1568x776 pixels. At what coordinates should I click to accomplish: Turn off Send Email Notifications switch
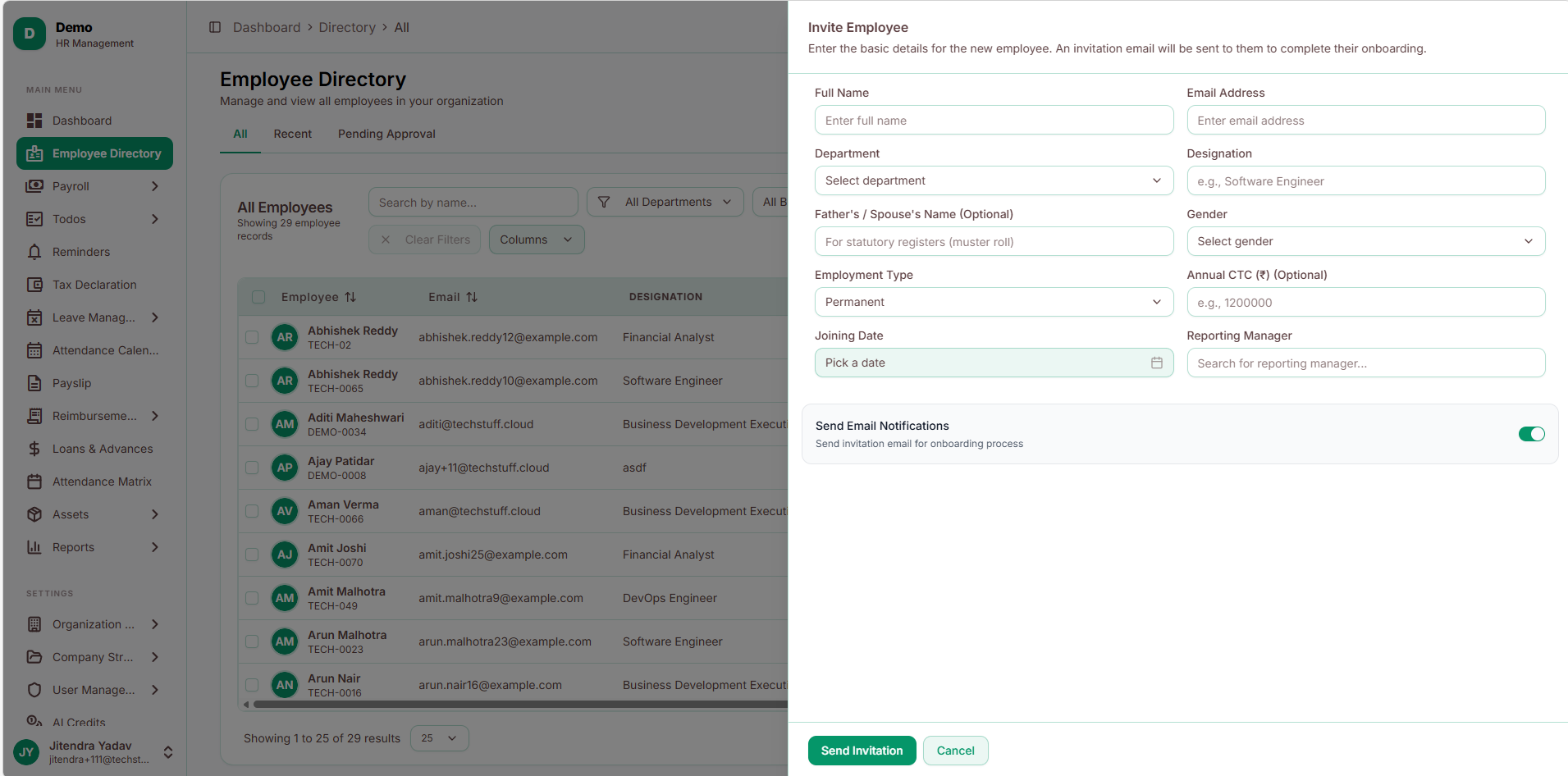tap(1531, 434)
